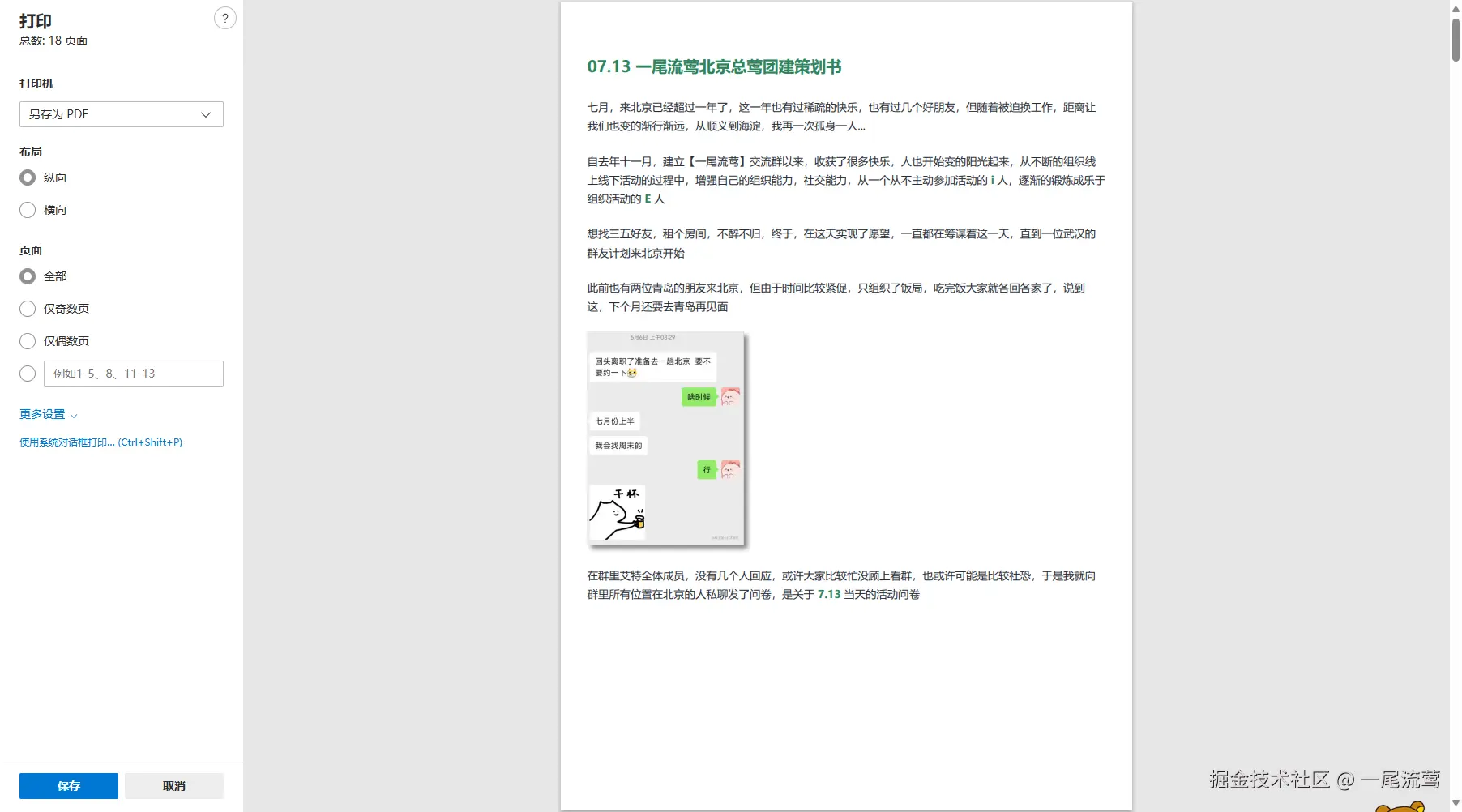Select 纵向 portrait layout
The width and height of the screenshot is (1462, 812).
(x=28, y=177)
